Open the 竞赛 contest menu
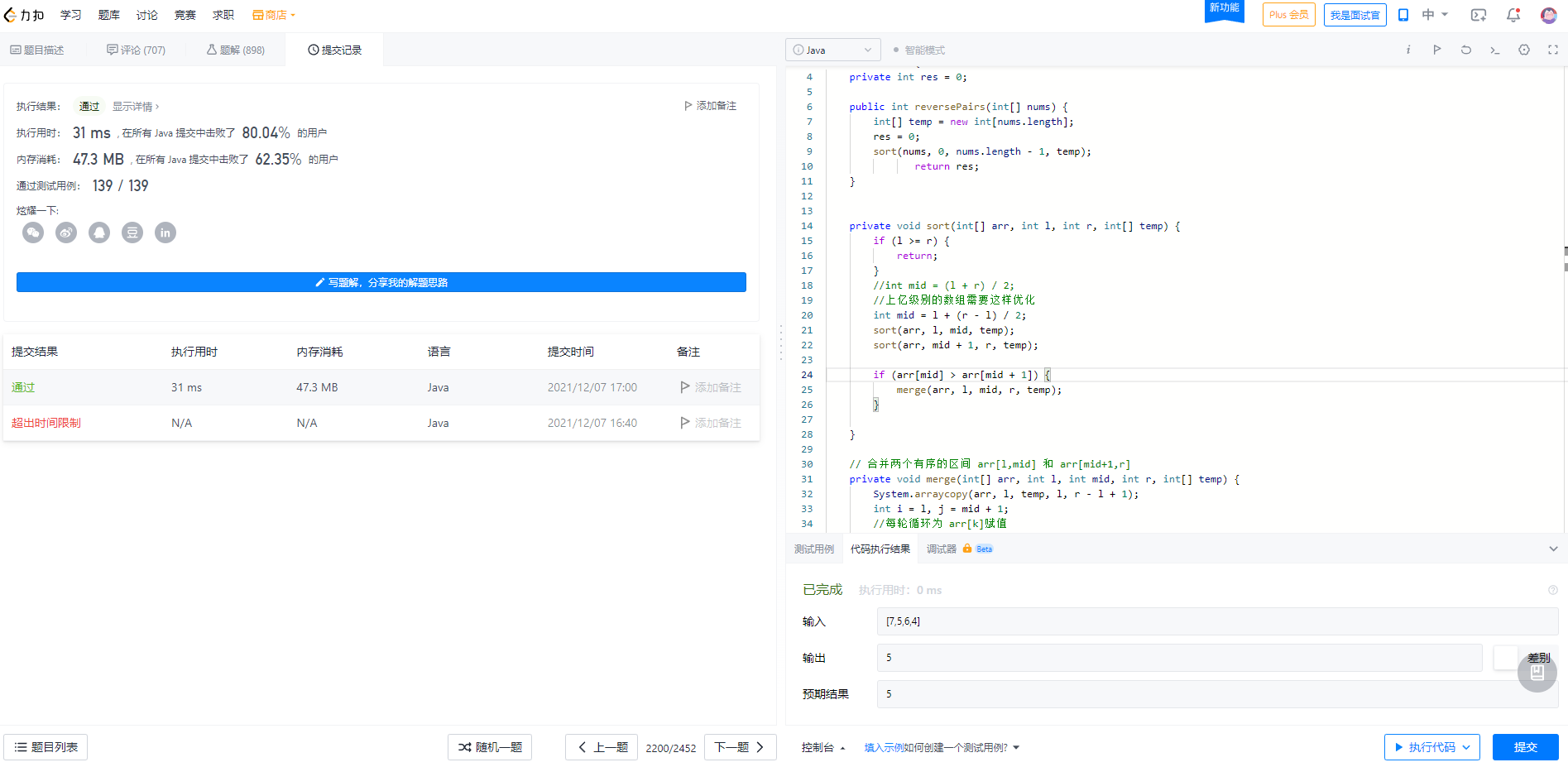 pyautogui.click(x=185, y=15)
